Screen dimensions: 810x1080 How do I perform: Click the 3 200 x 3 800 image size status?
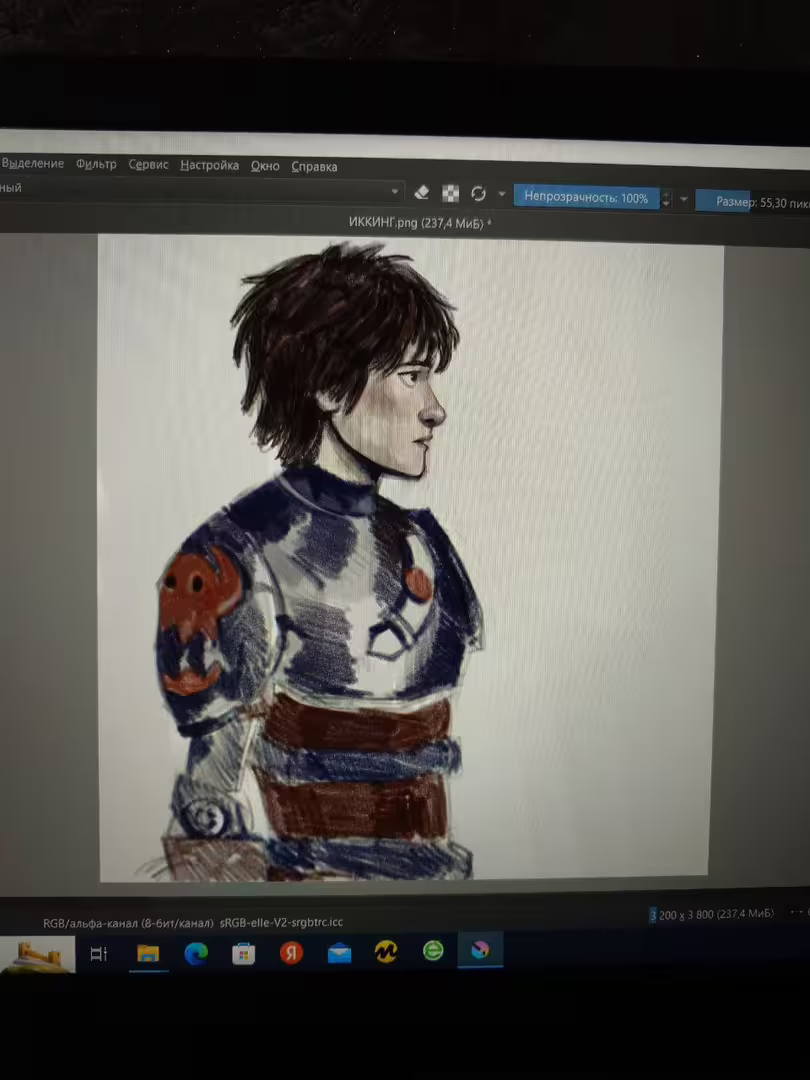point(712,915)
